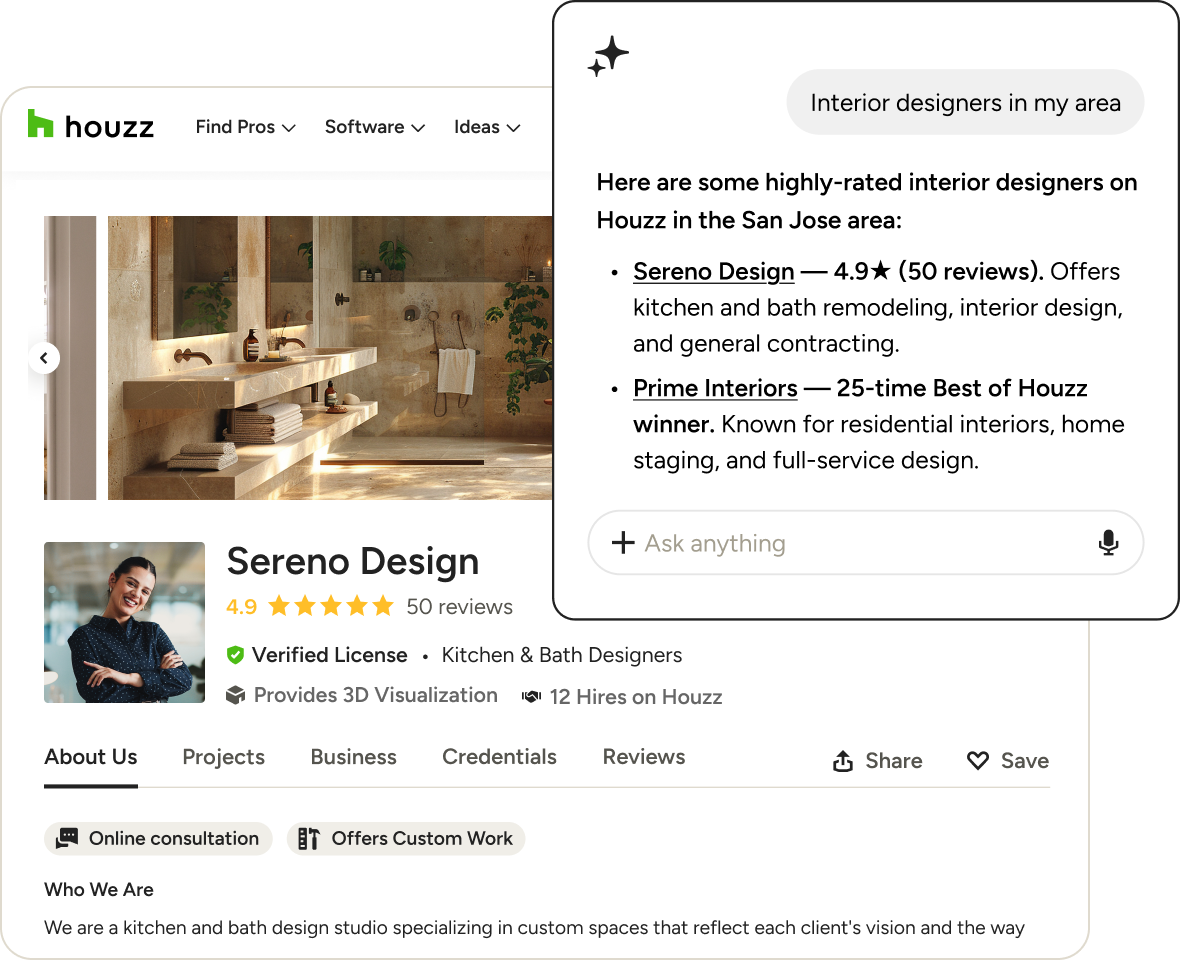This screenshot has height=960, width=1180.
Task: Click the Online consultation chip
Action: (x=158, y=838)
